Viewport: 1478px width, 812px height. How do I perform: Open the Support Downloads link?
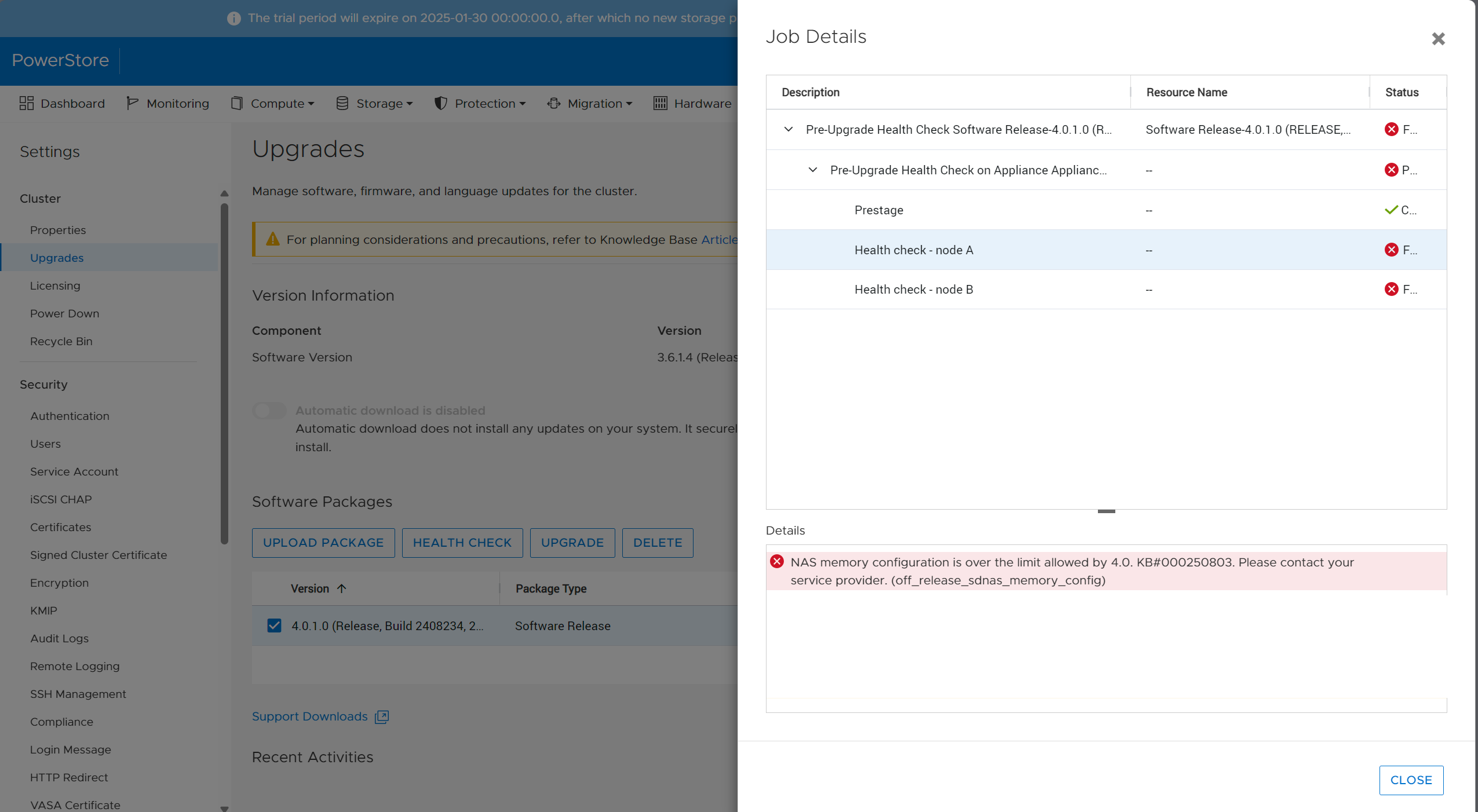pyautogui.click(x=310, y=716)
